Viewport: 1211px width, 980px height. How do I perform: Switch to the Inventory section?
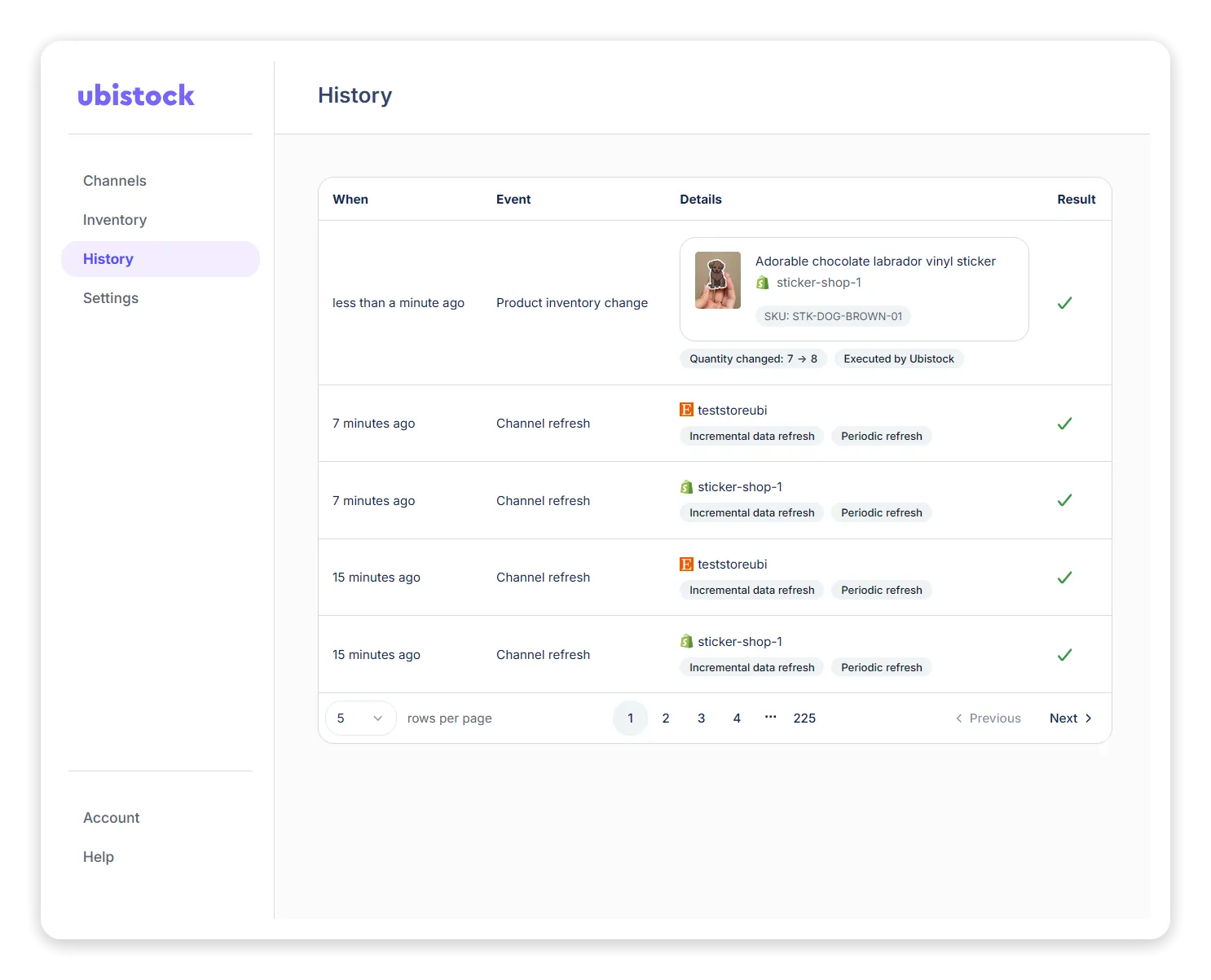pyautogui.click(x=114, y=219)
